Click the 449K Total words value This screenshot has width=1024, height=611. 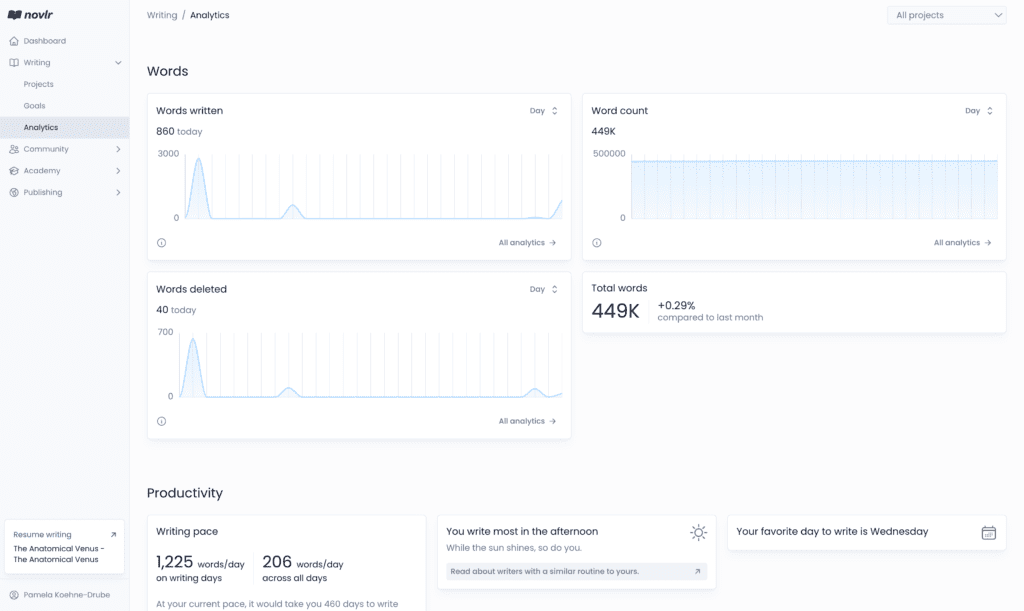615,311
